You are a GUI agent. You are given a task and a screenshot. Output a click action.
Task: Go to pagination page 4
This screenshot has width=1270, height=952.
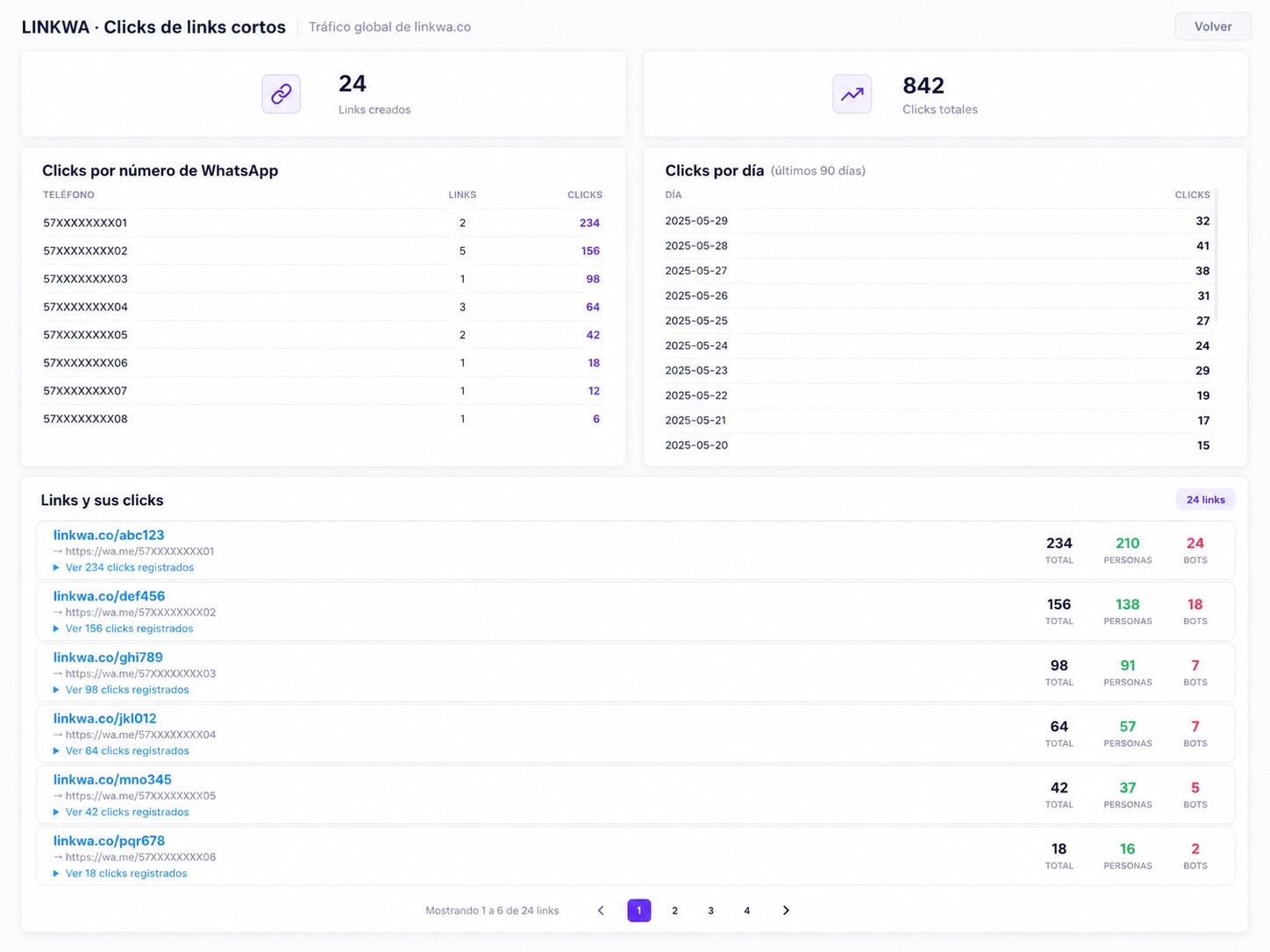click(747, 911)
